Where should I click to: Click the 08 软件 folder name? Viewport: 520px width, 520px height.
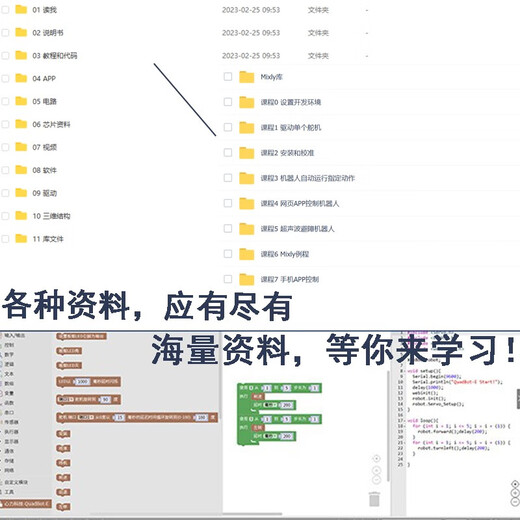coord(44,170)
